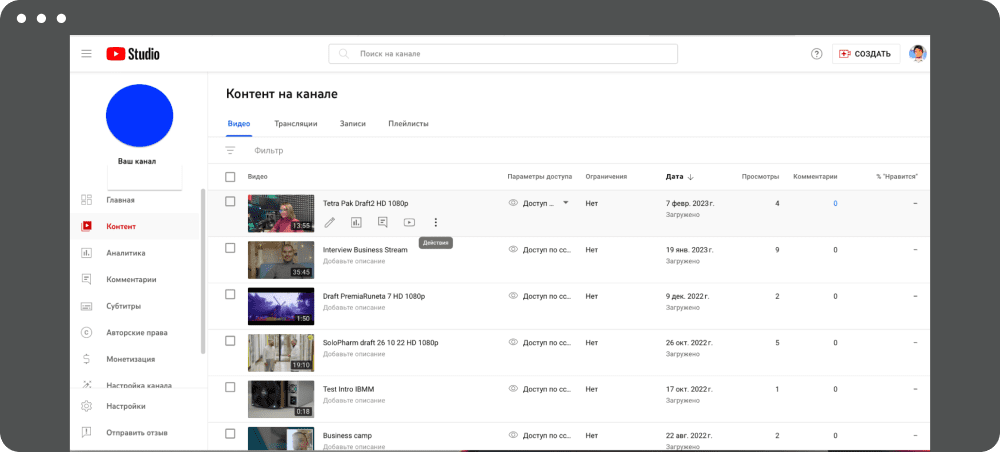The height and width of the screenshot is (452, 1000).
Task: Open access setting for SoloPharm draft
Action: point(547,342)
